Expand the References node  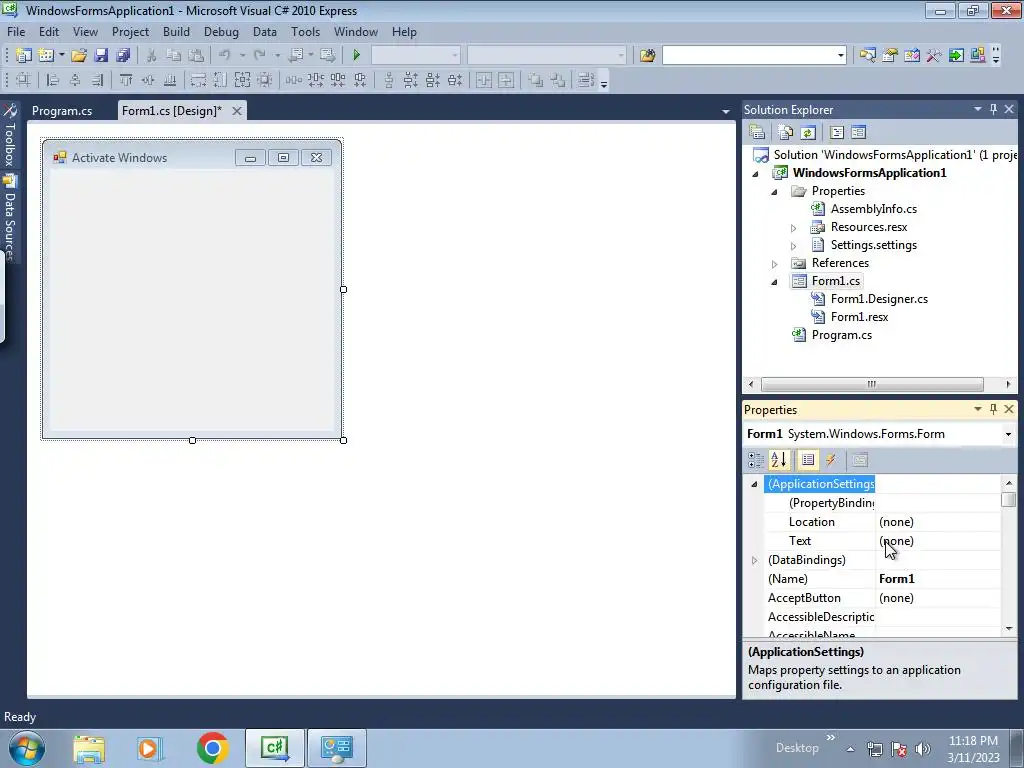775,264
